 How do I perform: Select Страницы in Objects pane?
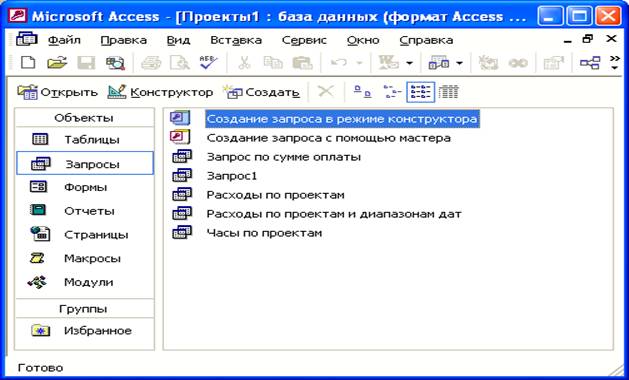coord(85,234)
